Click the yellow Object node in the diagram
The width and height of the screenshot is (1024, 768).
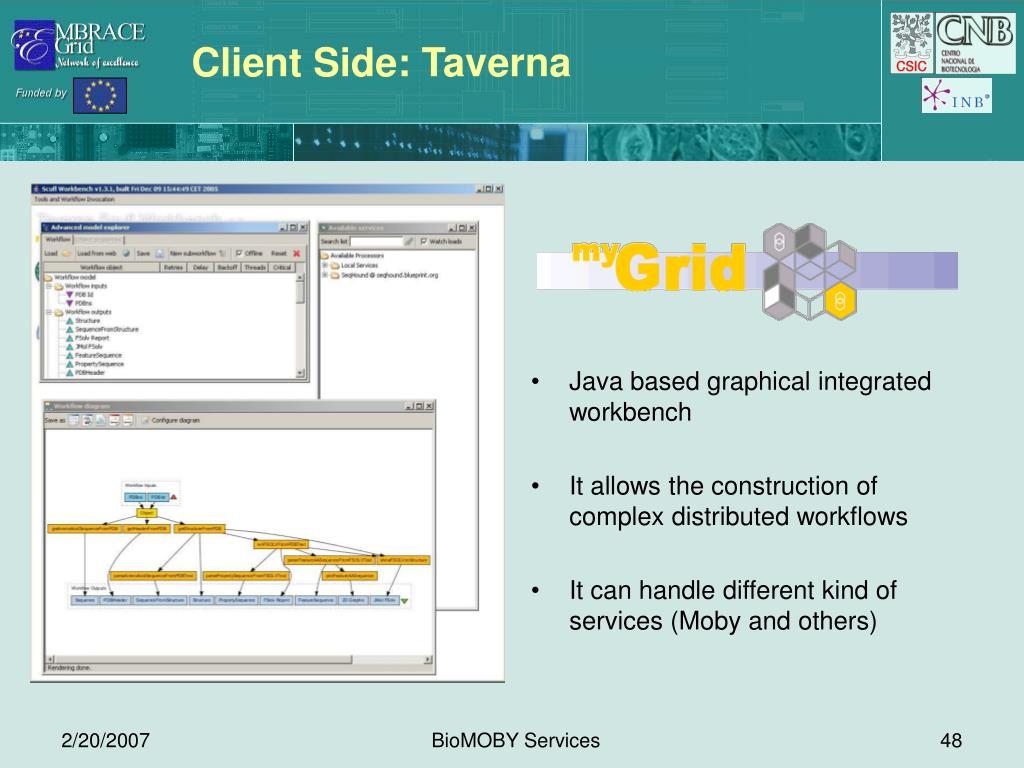(146, 513)
